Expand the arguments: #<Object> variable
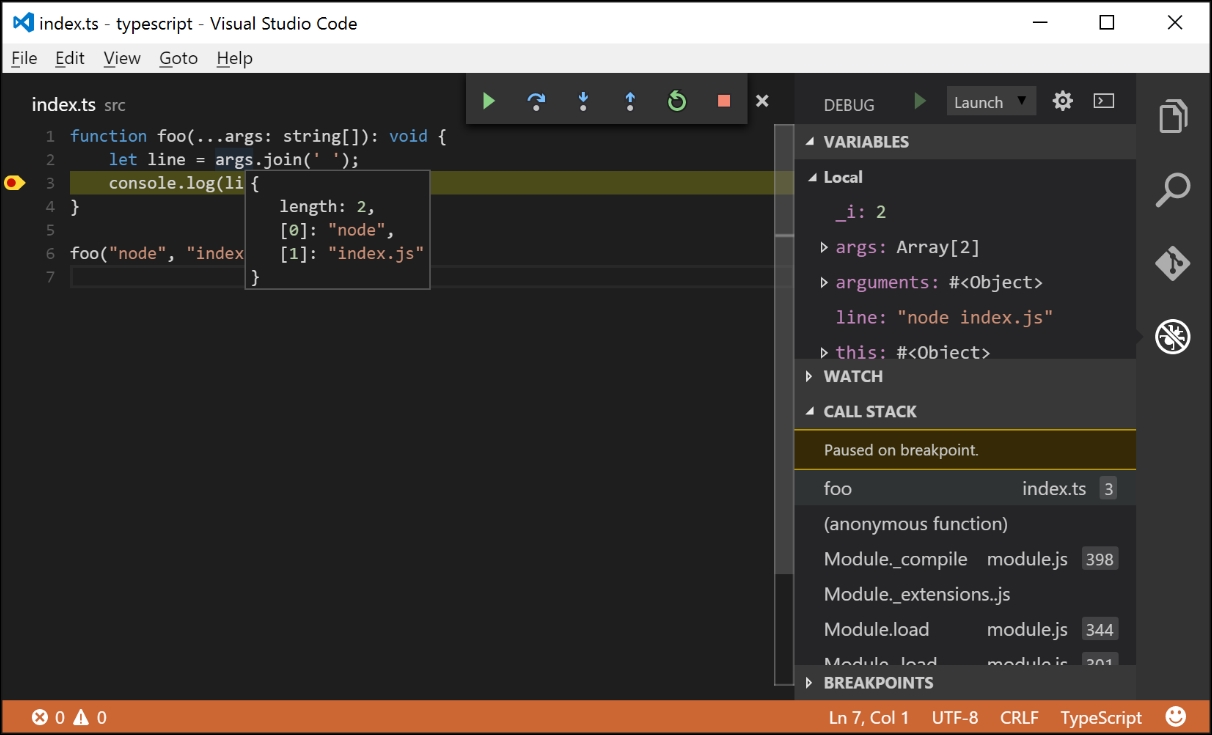 [x=823, y=283]
